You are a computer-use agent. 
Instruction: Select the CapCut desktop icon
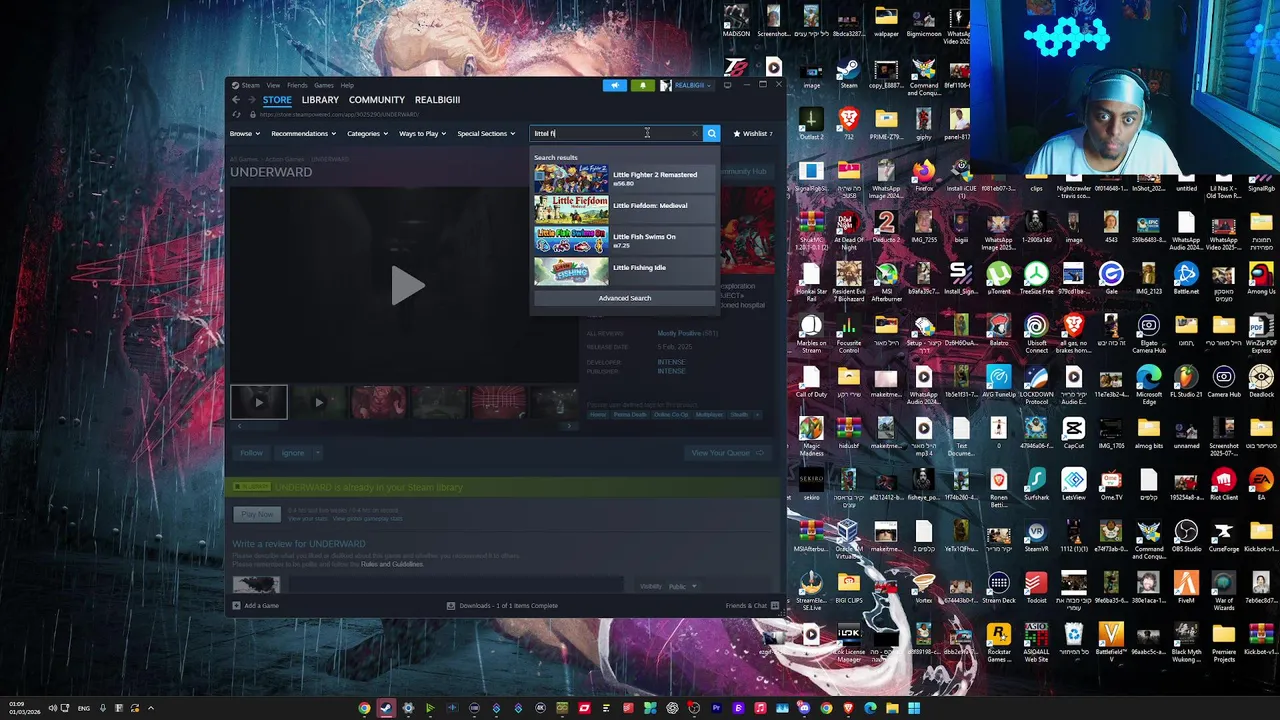tap(1073, 432)
